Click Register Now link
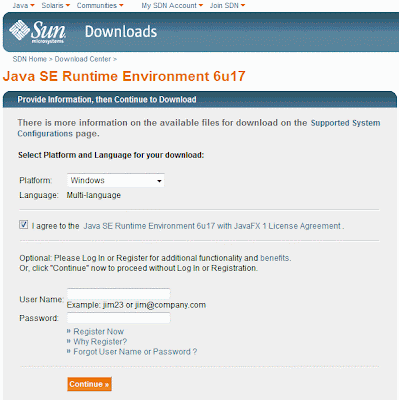This screenshot has width=399, height=400. pos(99,332)
